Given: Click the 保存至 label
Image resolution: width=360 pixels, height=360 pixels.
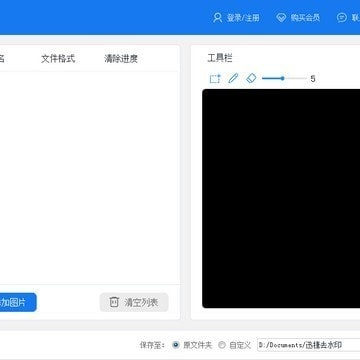Looking at the screenshot, I should (152, 345).
